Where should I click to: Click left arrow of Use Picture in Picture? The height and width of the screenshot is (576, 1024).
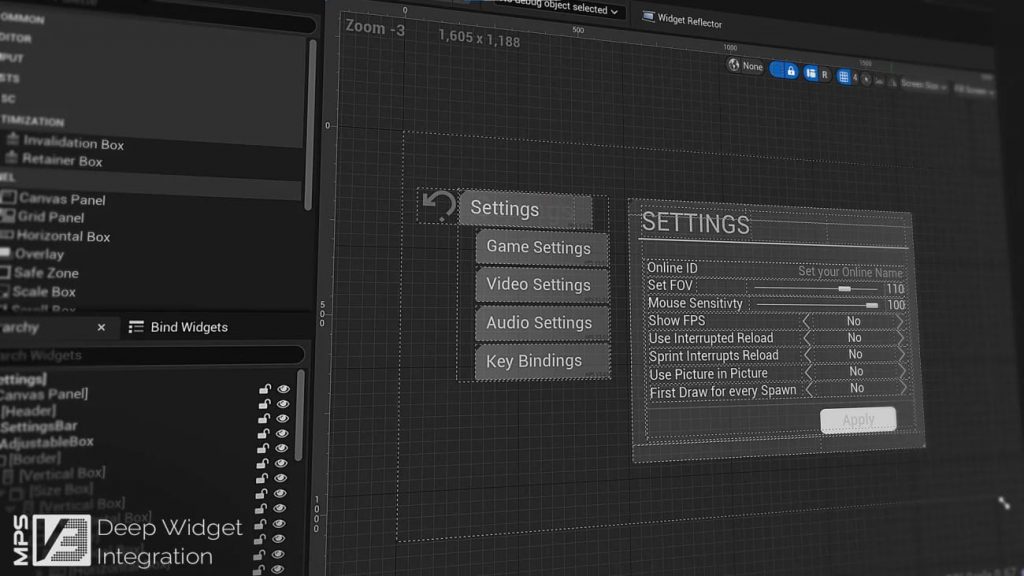click(808, 372)
